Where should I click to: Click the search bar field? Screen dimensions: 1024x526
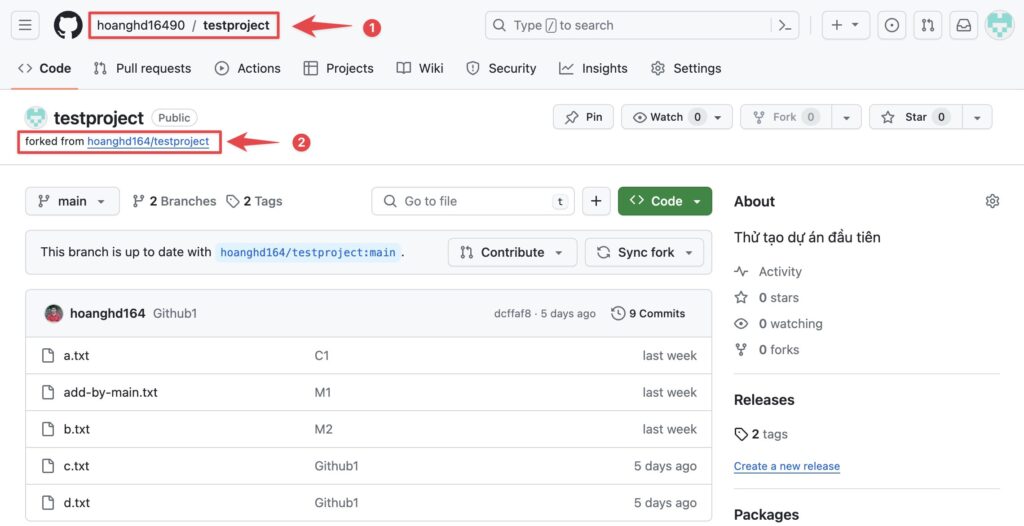(x=642, y=25)
